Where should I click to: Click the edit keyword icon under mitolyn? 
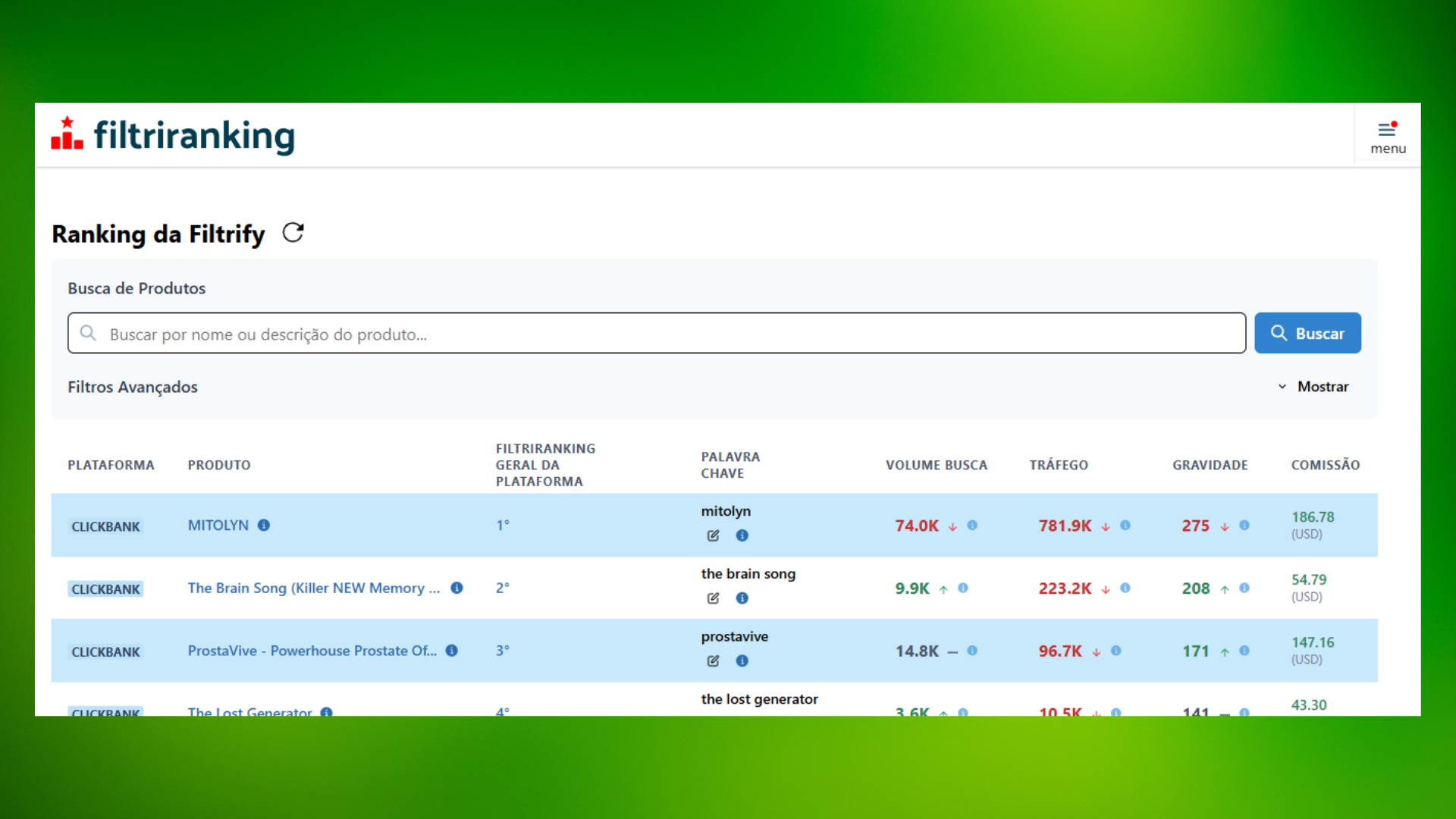point(713,536)
